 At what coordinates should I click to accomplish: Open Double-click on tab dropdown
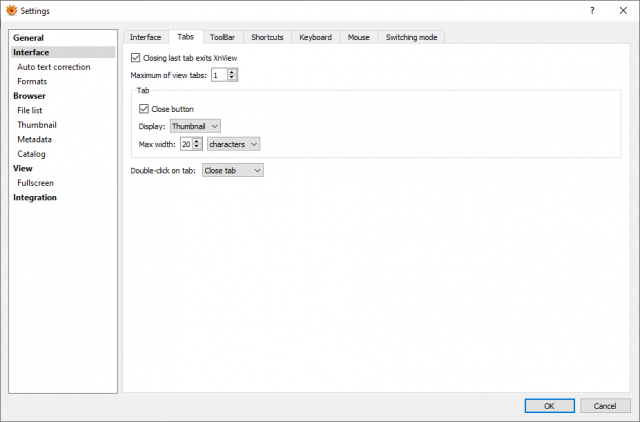click(x=233, y=170)
